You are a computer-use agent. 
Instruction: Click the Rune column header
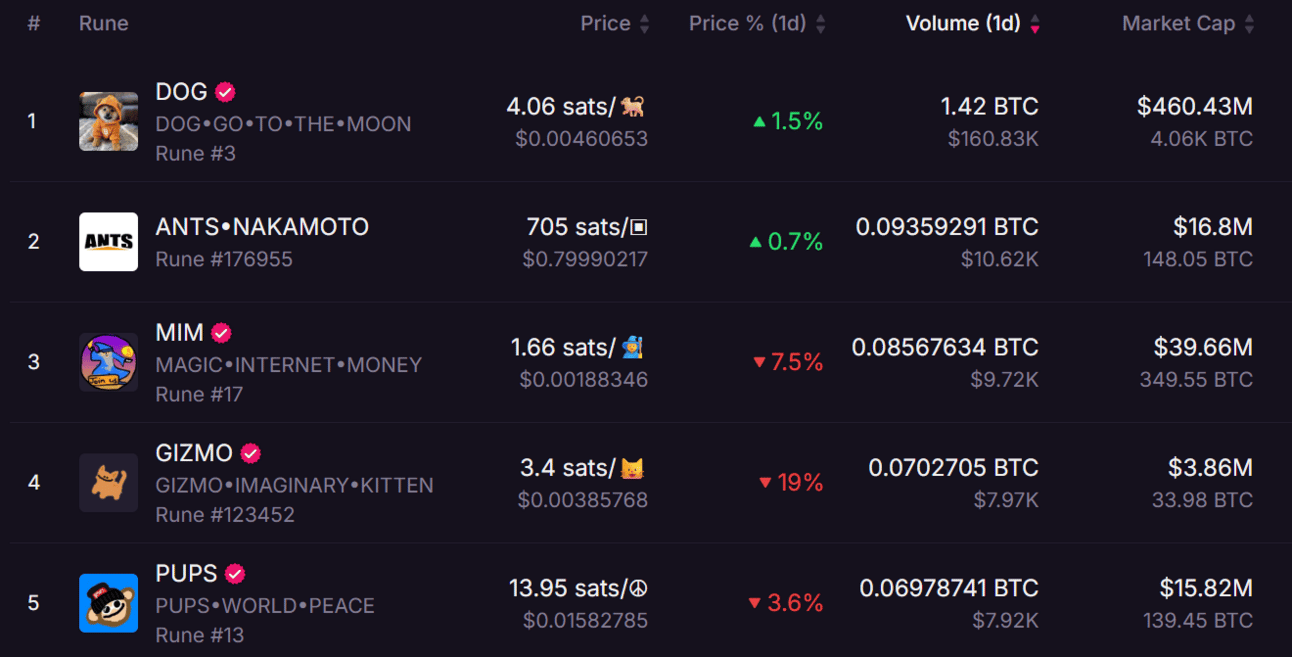[104, 23]
